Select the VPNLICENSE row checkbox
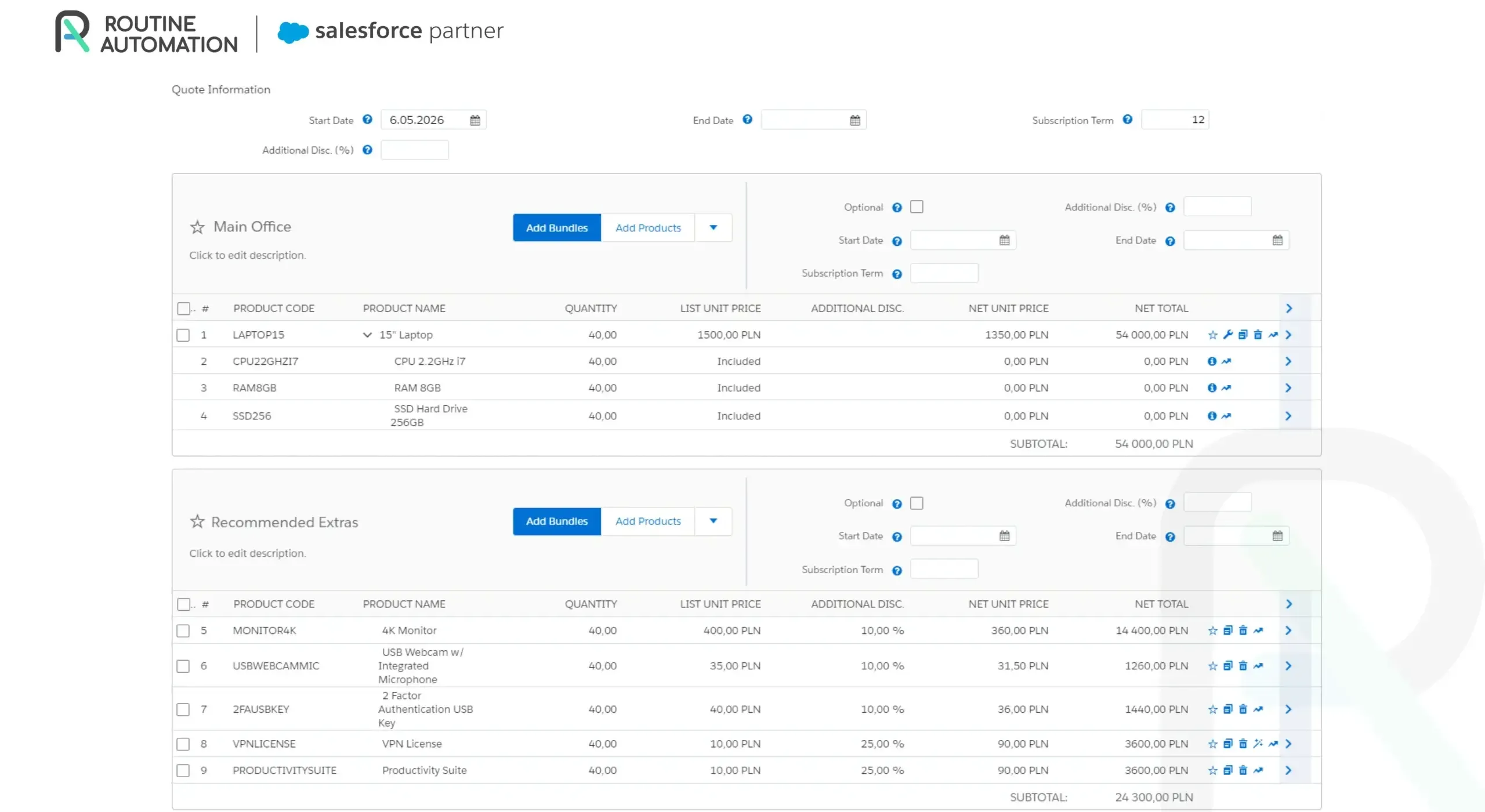Viewport: 1485px width, 812px height. pyautogui.click(x=183, y=744)
